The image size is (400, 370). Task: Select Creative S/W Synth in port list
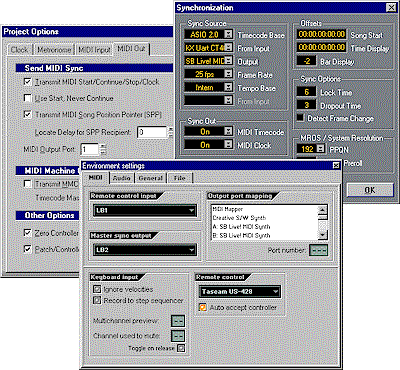[x=265, y=218]
